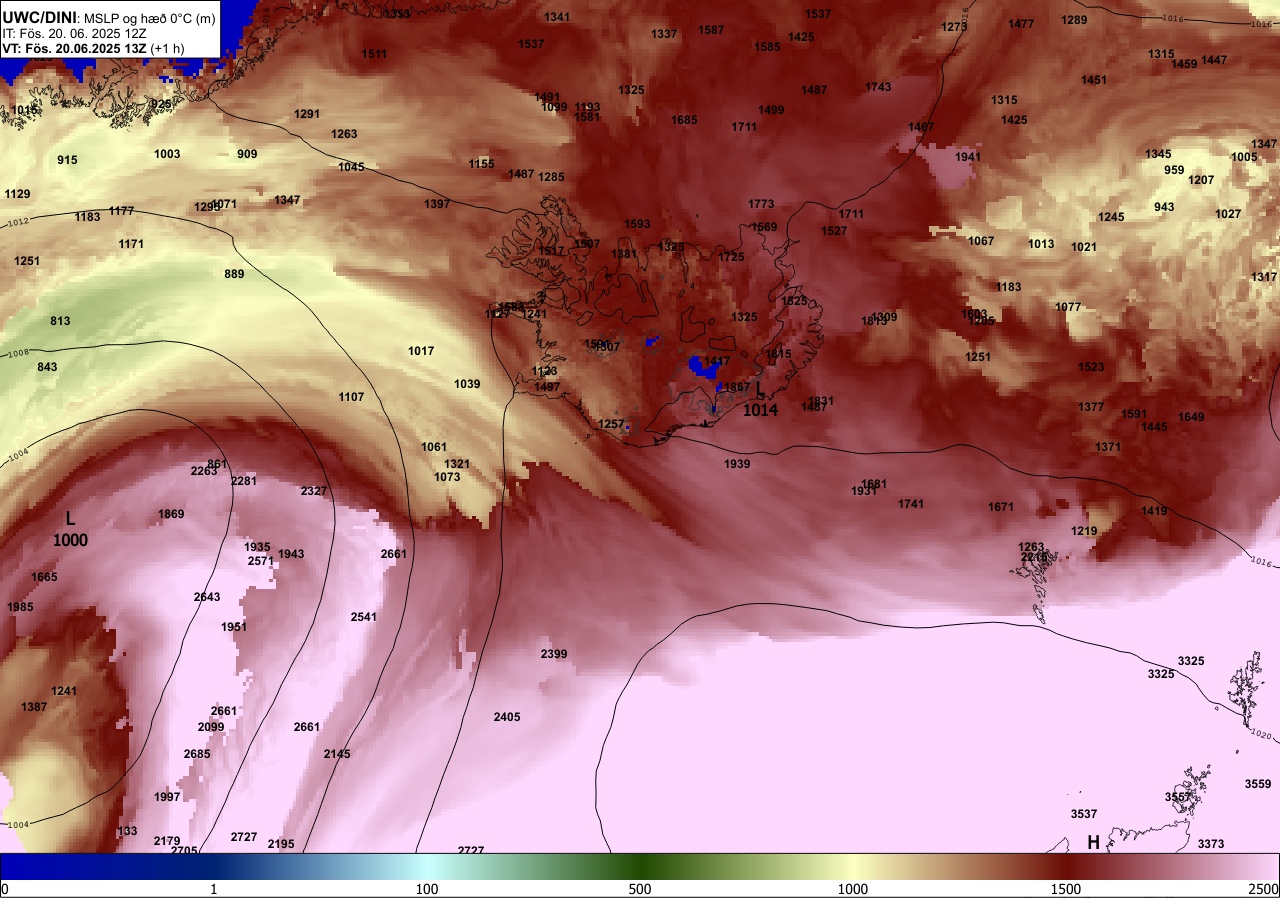Click the 3537 height value

pyautogui.click(x=1084, y=814)
